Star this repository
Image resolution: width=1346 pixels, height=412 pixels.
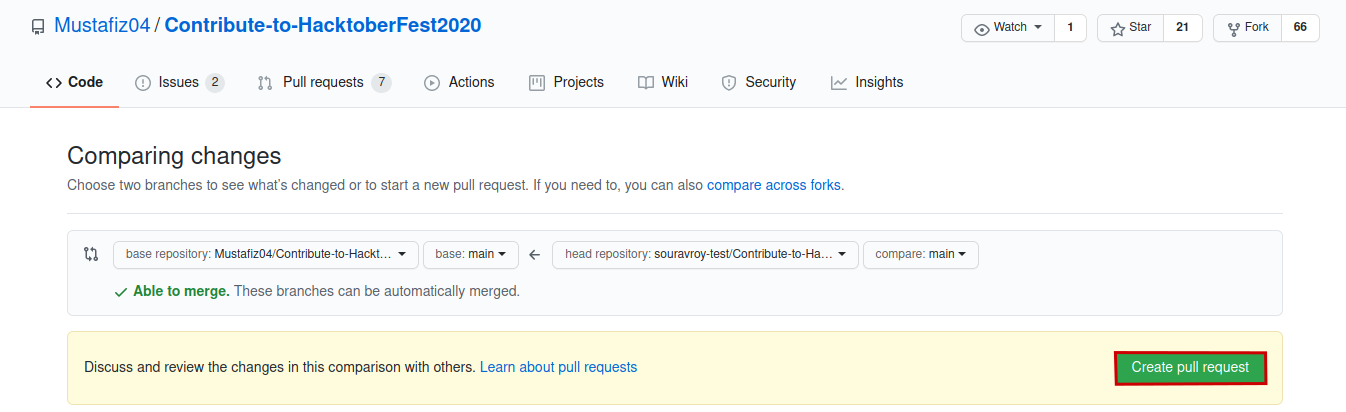click(1131, 28)
